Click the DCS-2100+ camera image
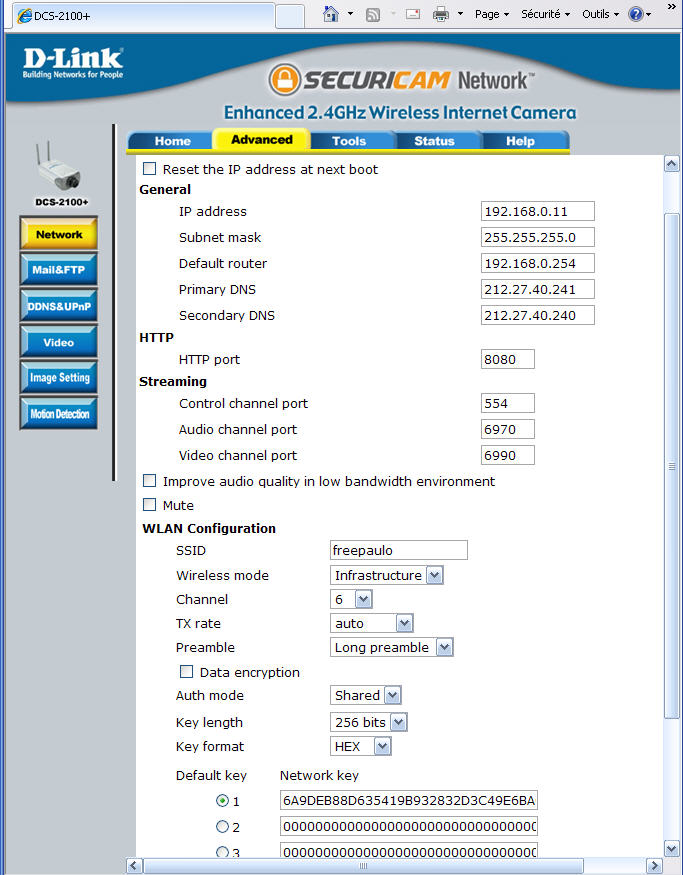The image size is (683, 875). coord(59,167)
